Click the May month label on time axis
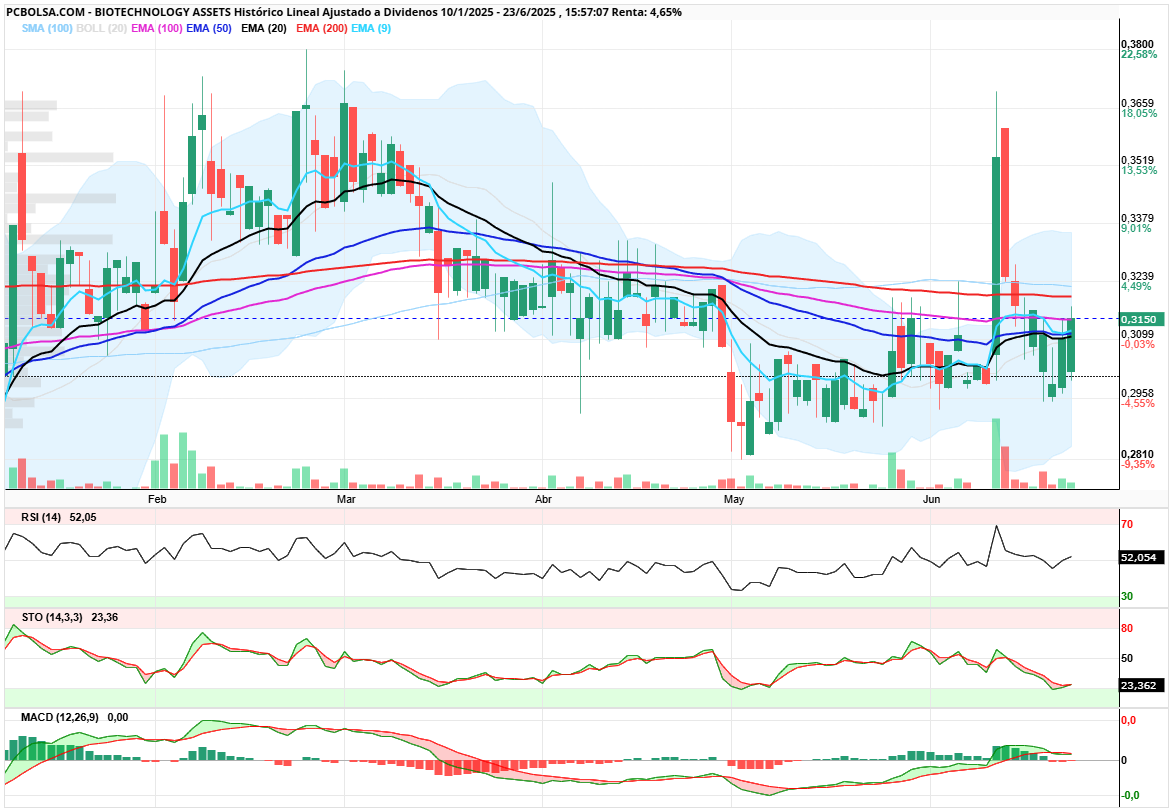Viewport: 1173px width, 812px height. [x=734, y=499]
